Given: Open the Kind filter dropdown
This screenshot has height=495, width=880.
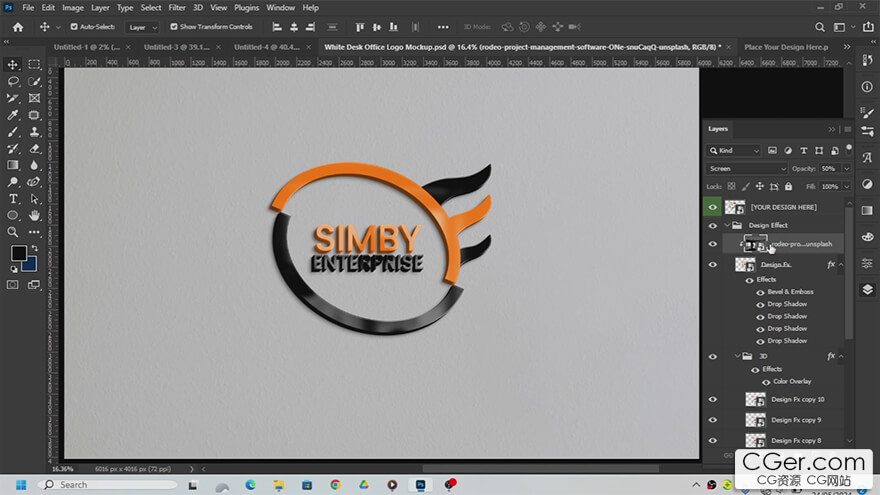Looking at the screenshot, I should pos(733,150).
